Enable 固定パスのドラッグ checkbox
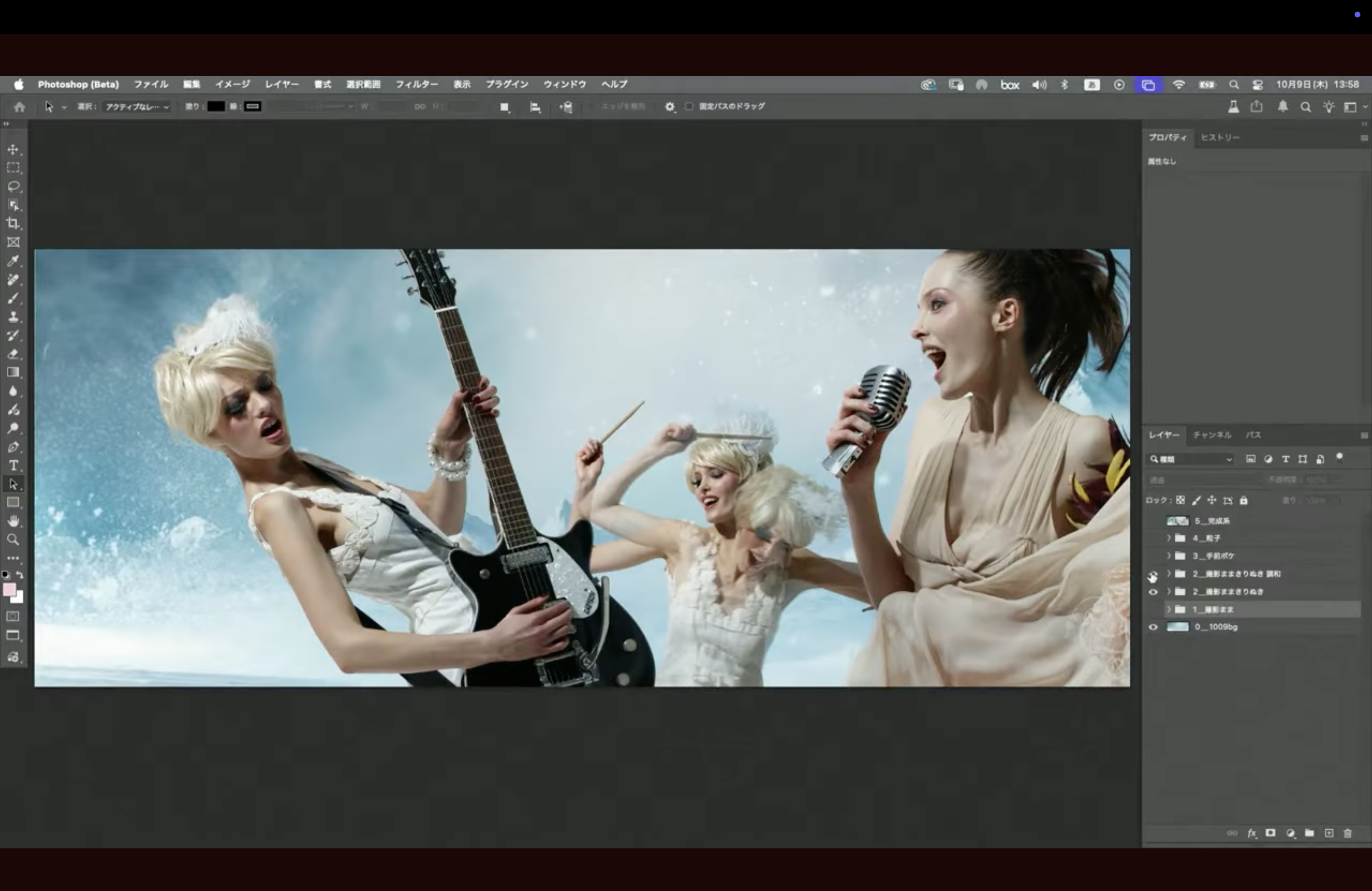Viewport: 1372px width, 891px height. (x=689, y=107)
